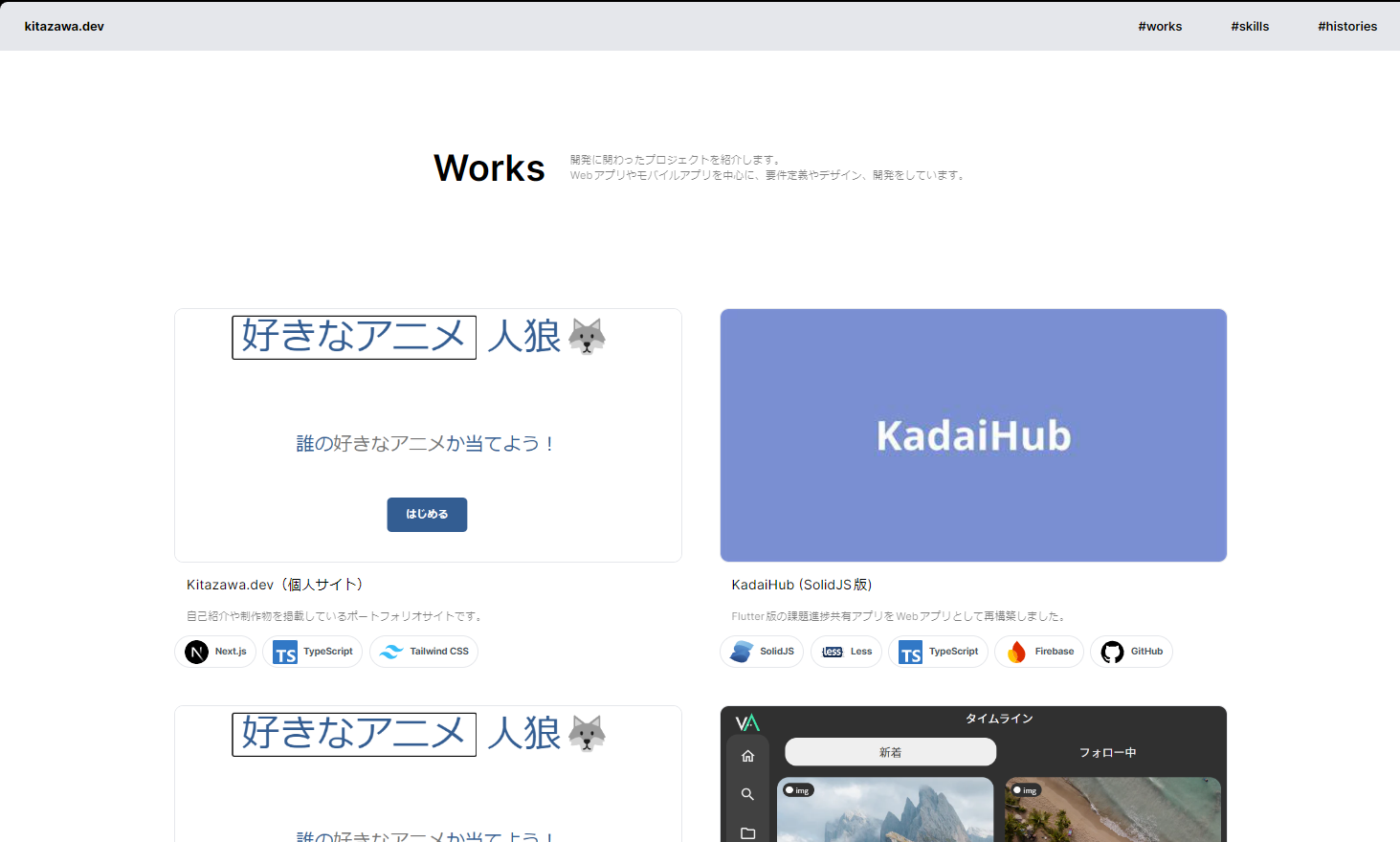
Task: Click the TypeScript icon under KadaiHub
Action: pyautogui.click(x=911, y=652)
